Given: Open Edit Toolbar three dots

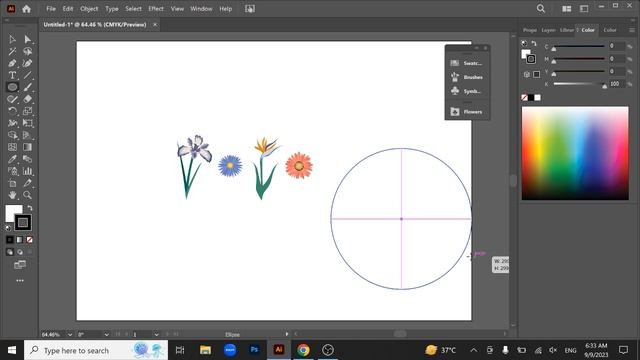Looking at the screenshot, I should coord(20,281).
